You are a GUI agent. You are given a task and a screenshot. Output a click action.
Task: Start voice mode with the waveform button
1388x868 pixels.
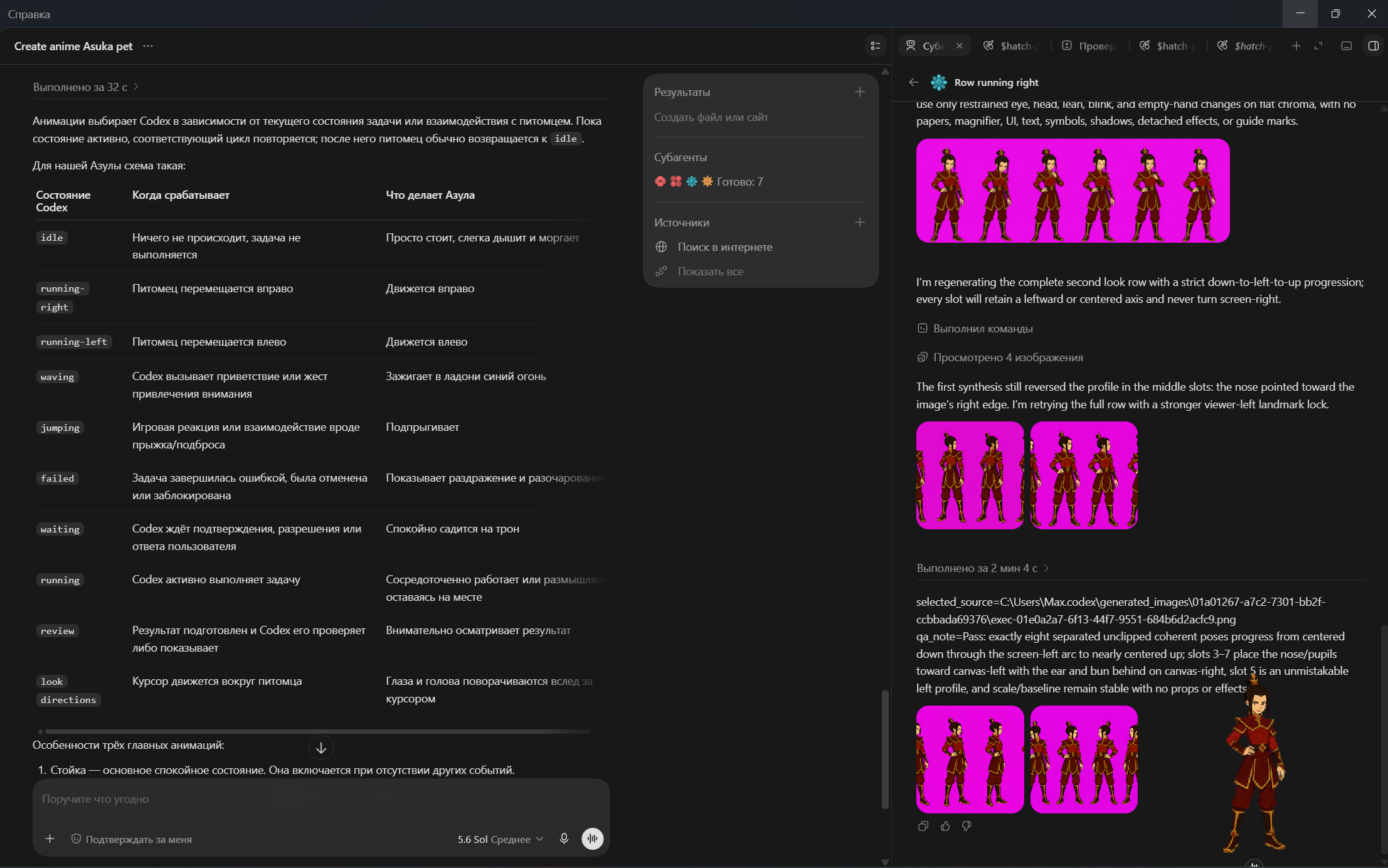coord(593,839)
